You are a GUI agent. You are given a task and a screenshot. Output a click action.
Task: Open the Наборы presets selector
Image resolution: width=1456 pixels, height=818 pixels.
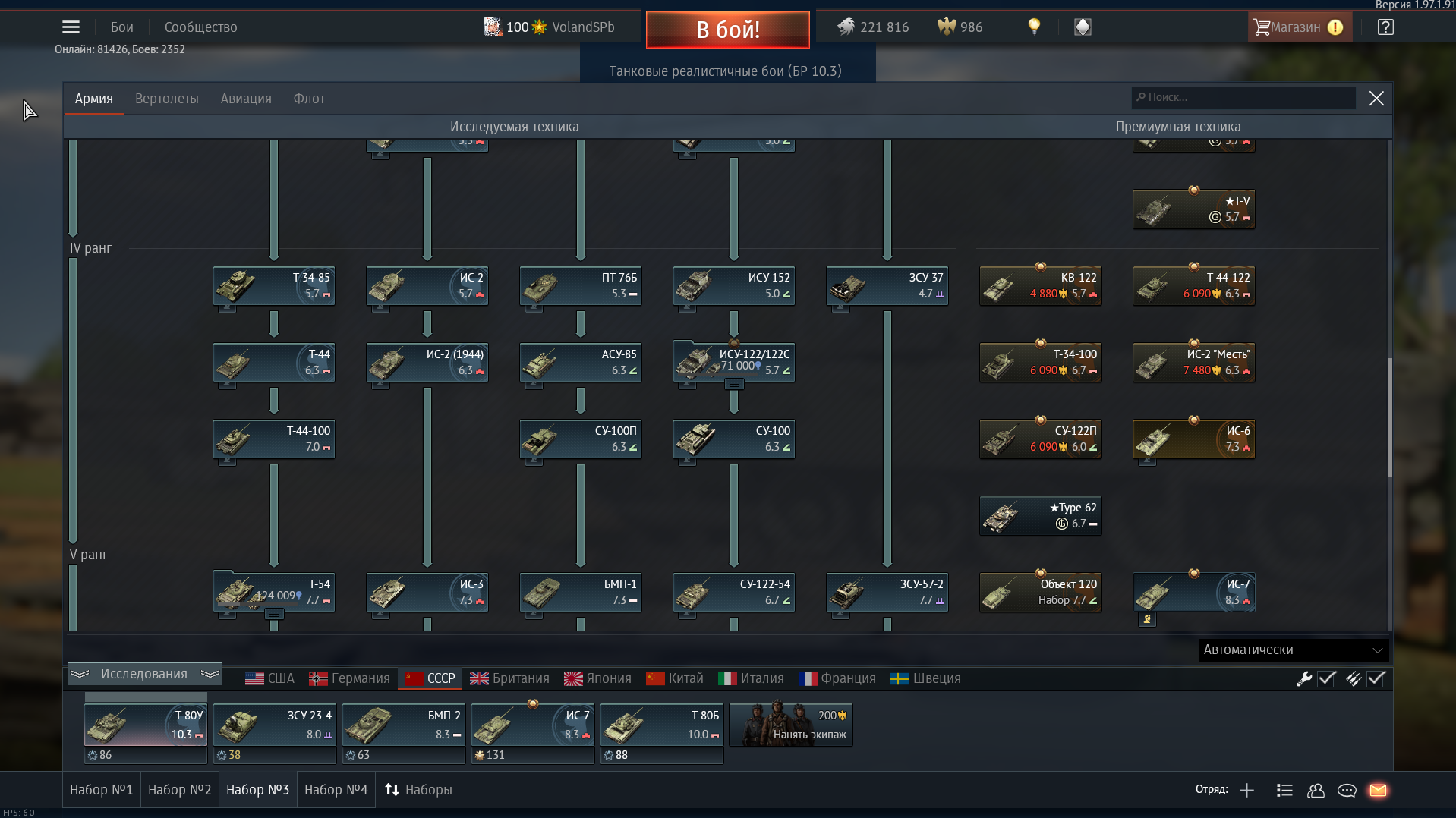click(418, 791)
